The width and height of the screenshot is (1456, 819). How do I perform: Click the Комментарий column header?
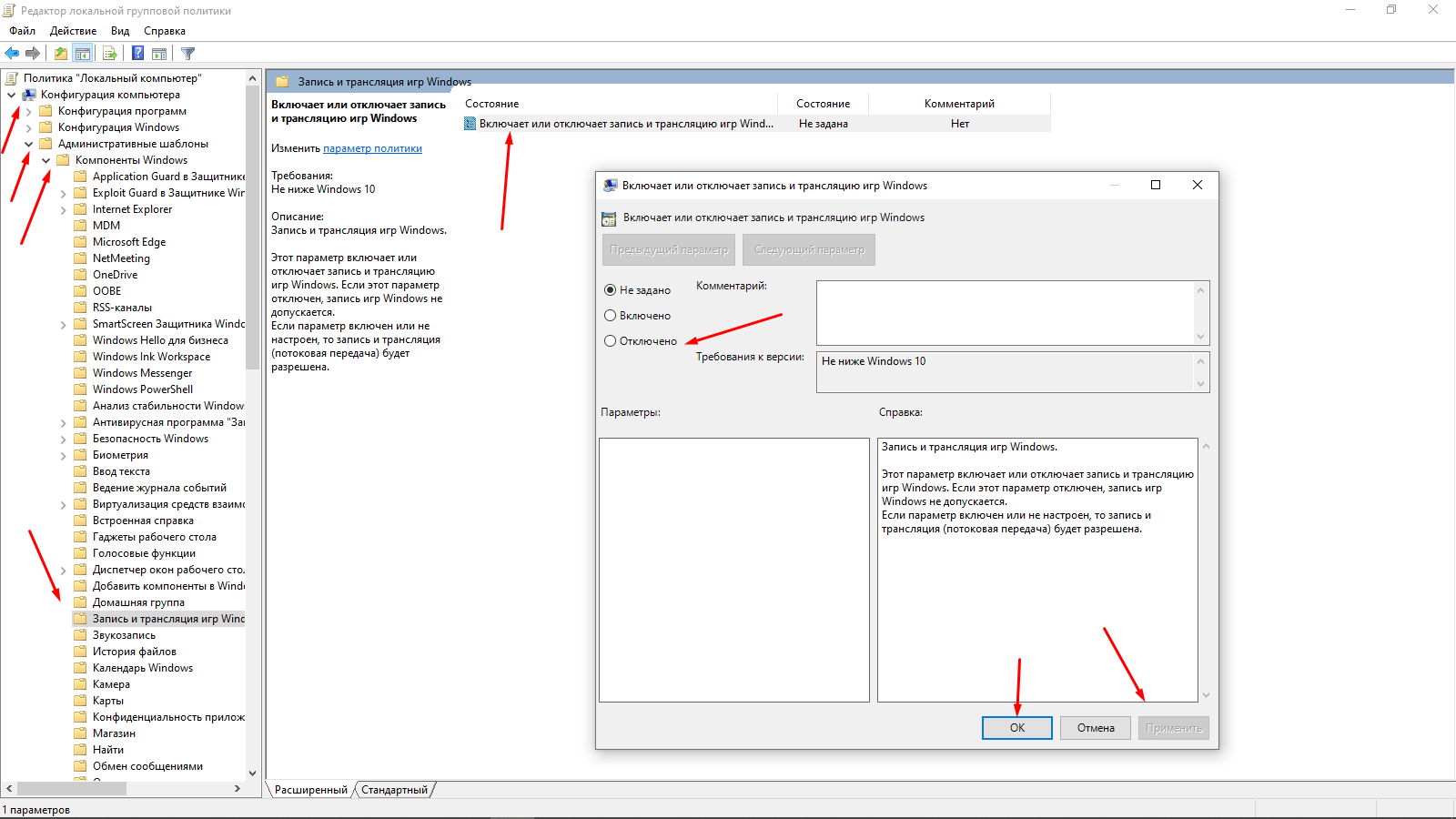click(959, 104)
